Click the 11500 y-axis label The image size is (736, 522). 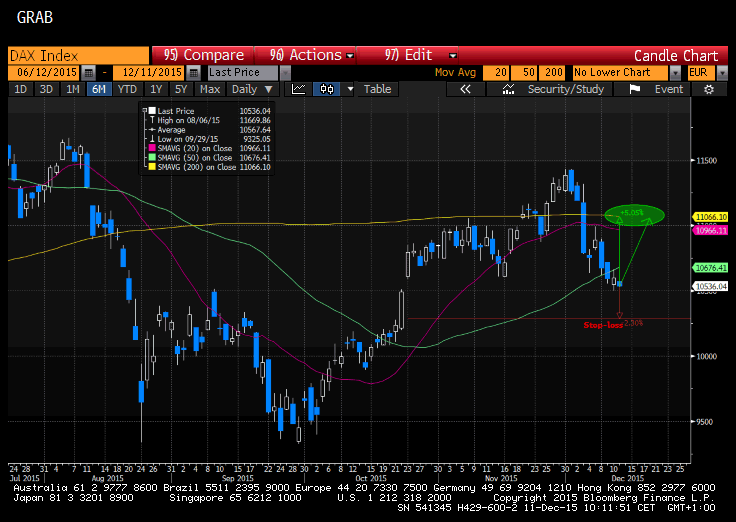point(706,161)
